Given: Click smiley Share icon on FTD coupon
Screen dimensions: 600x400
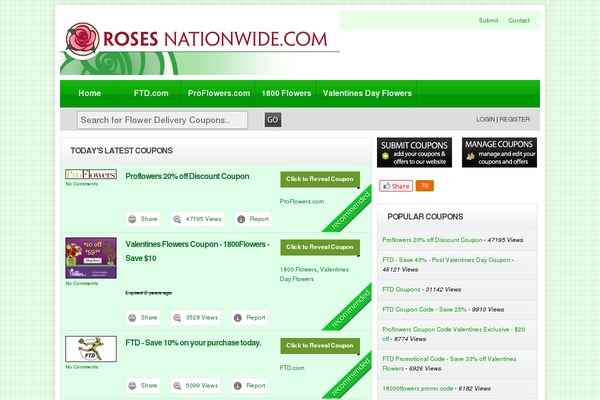Looking at the screenshot, I should point(132,385).
